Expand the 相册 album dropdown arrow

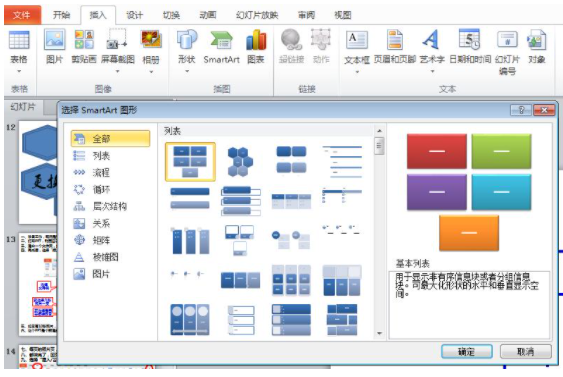point(151,71)
